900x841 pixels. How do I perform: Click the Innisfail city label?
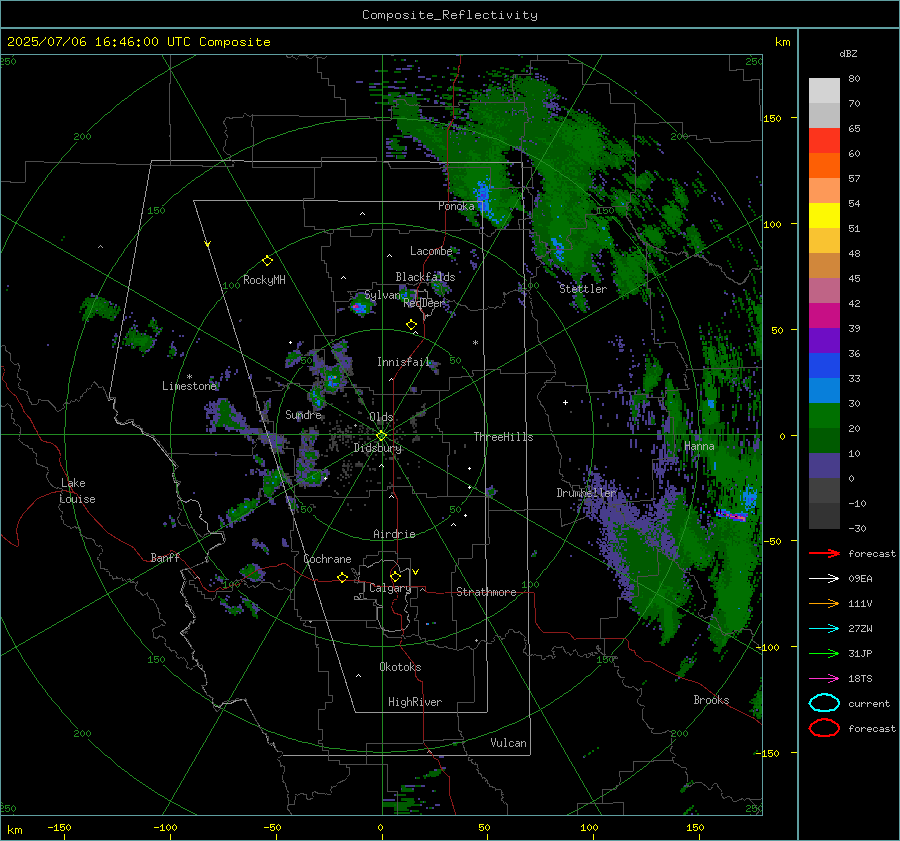[404, 362]
